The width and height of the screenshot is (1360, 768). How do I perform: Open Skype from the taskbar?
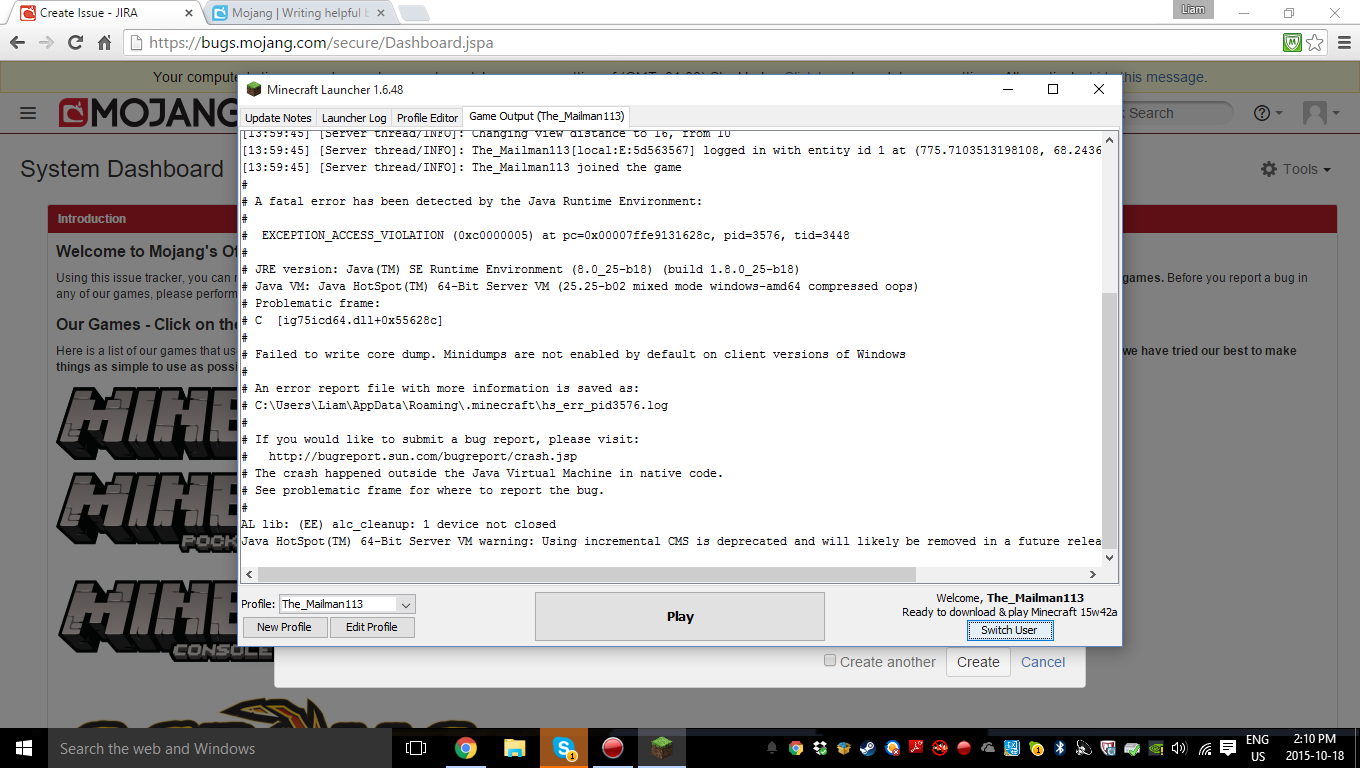564,748
